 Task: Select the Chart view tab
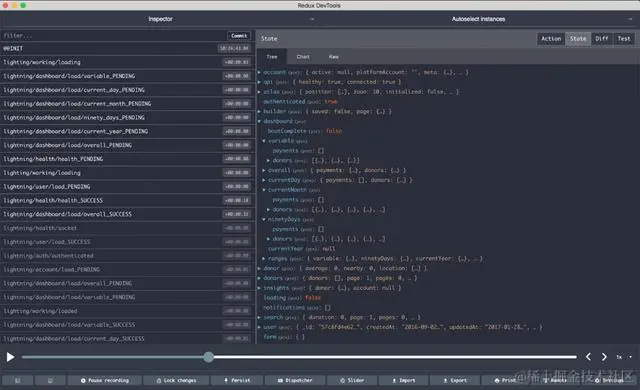[x=303, y=57]
